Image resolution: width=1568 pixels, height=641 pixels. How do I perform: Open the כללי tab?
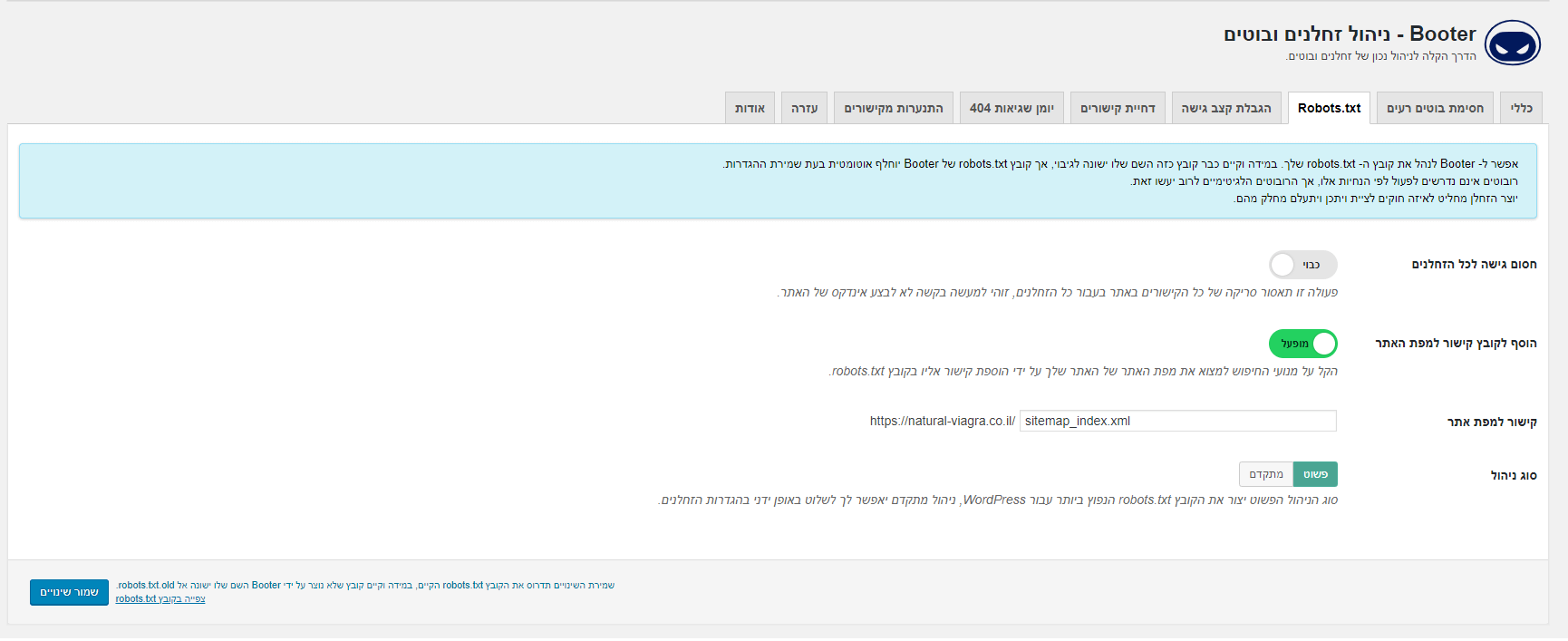(1521, 108)
